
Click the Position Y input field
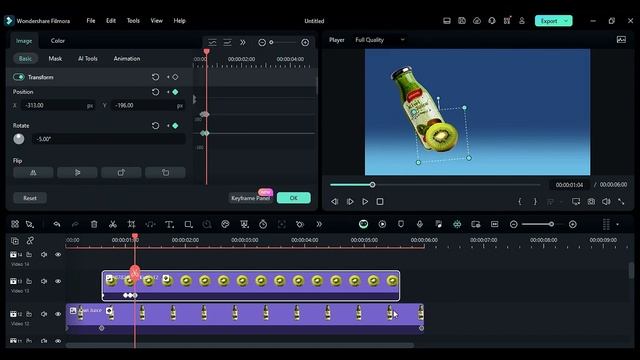tap(148, 105)
